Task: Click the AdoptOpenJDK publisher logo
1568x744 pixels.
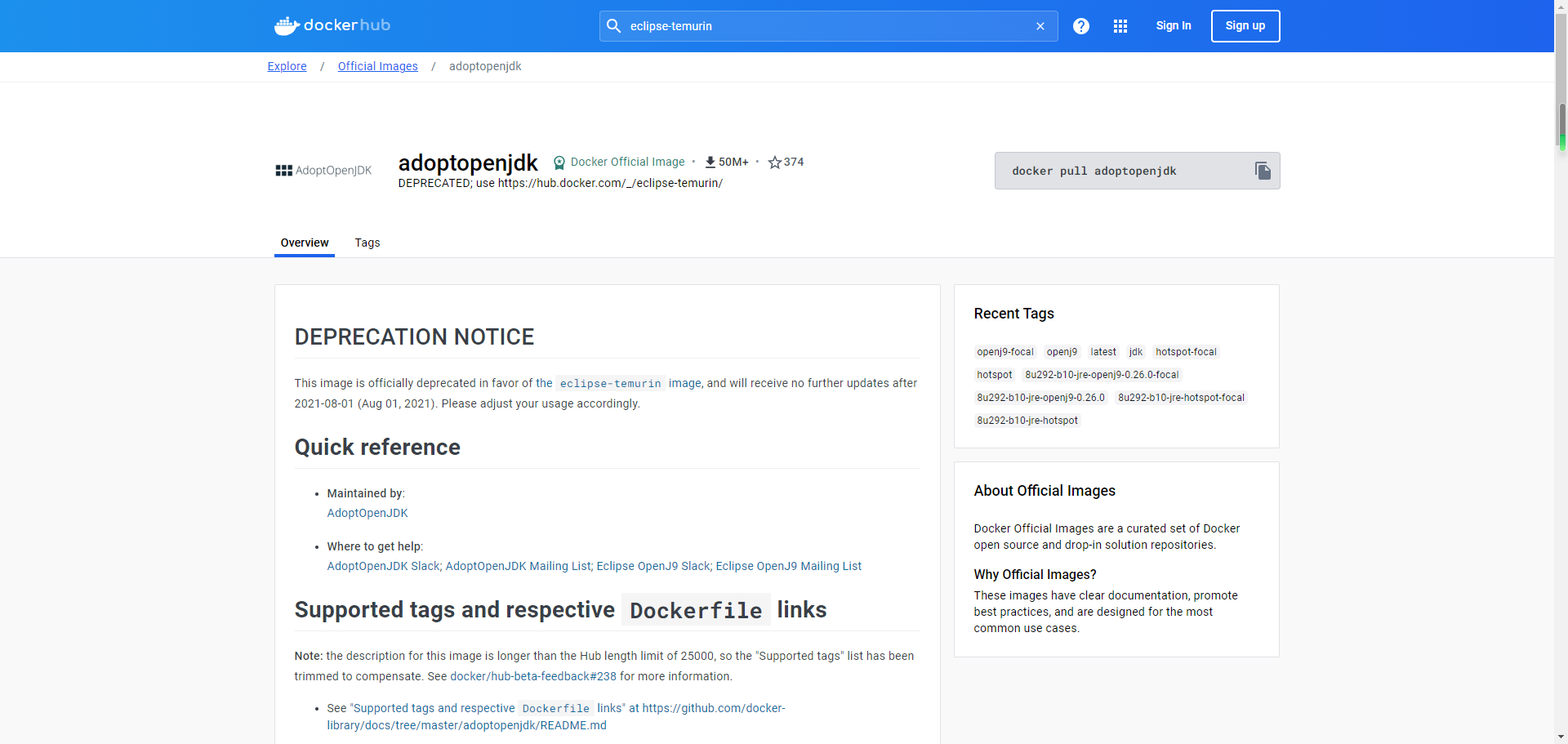Action: click(323, 171)
